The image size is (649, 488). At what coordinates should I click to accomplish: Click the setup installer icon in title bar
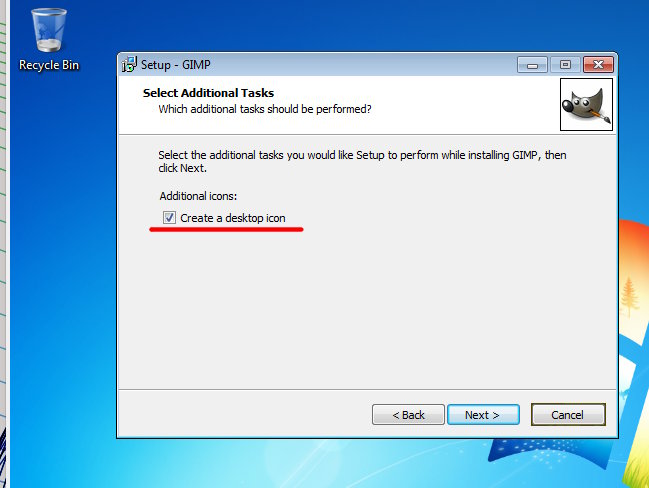[x=129, y=65]
